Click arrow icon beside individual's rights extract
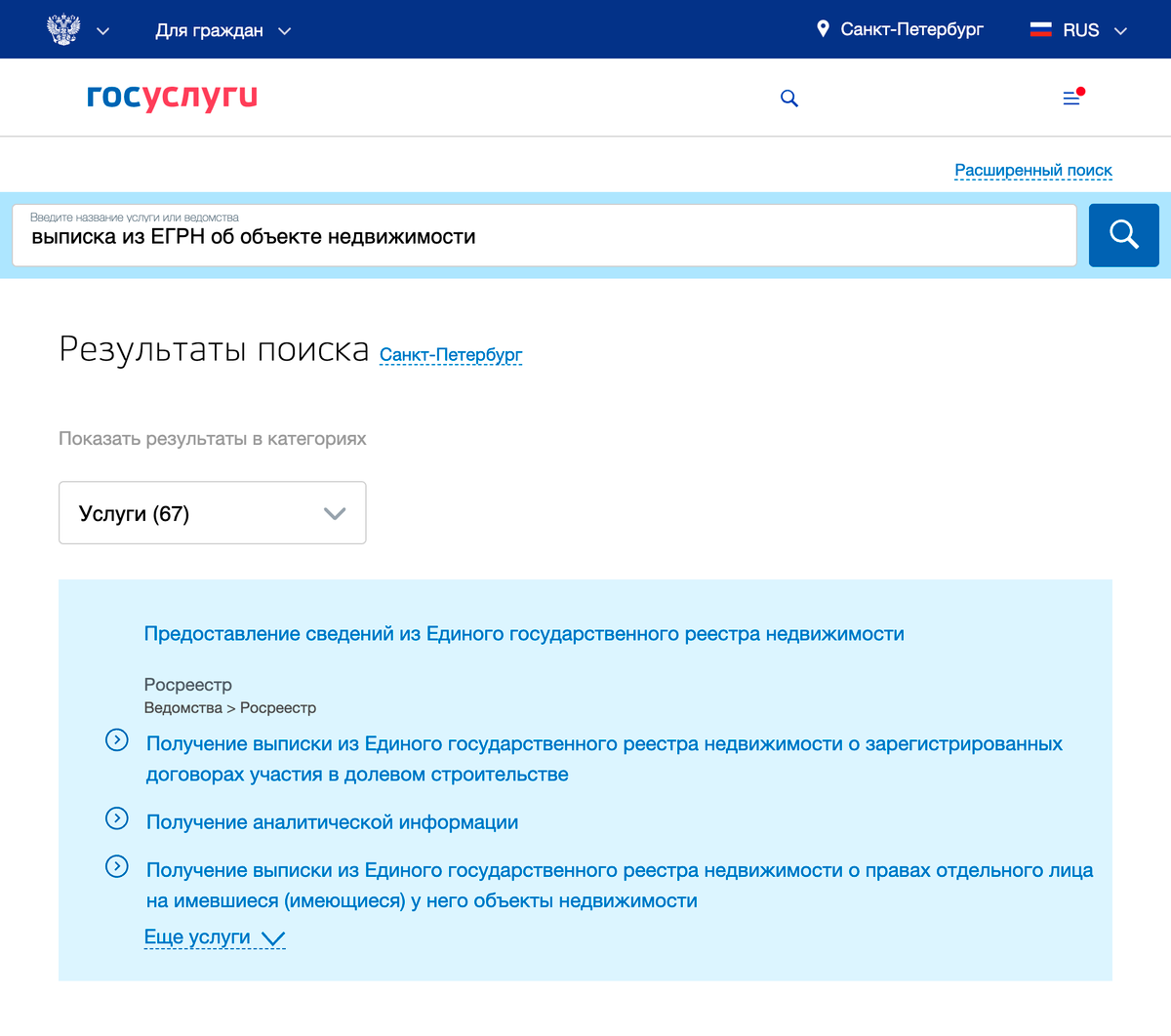This screenshot has width=1171, height=1036. tap(117, 866)
